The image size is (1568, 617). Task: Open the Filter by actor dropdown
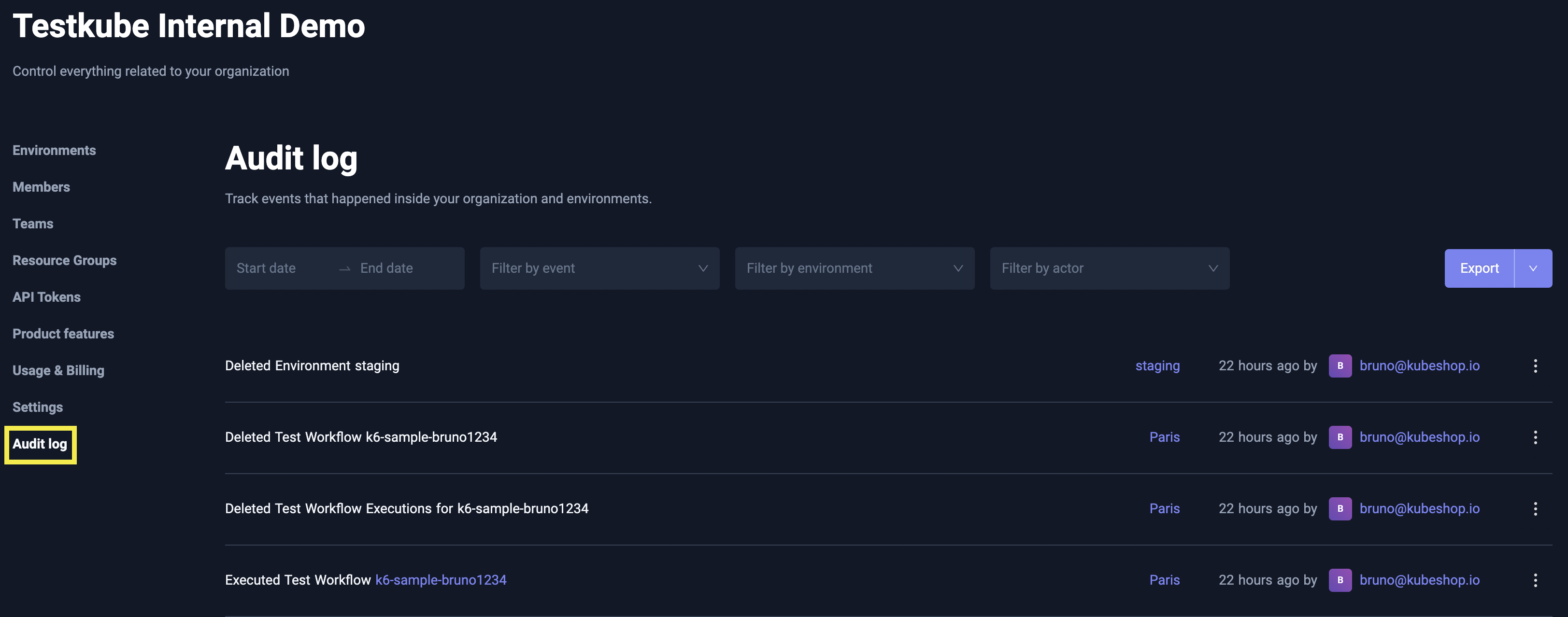click(1109, 268)
